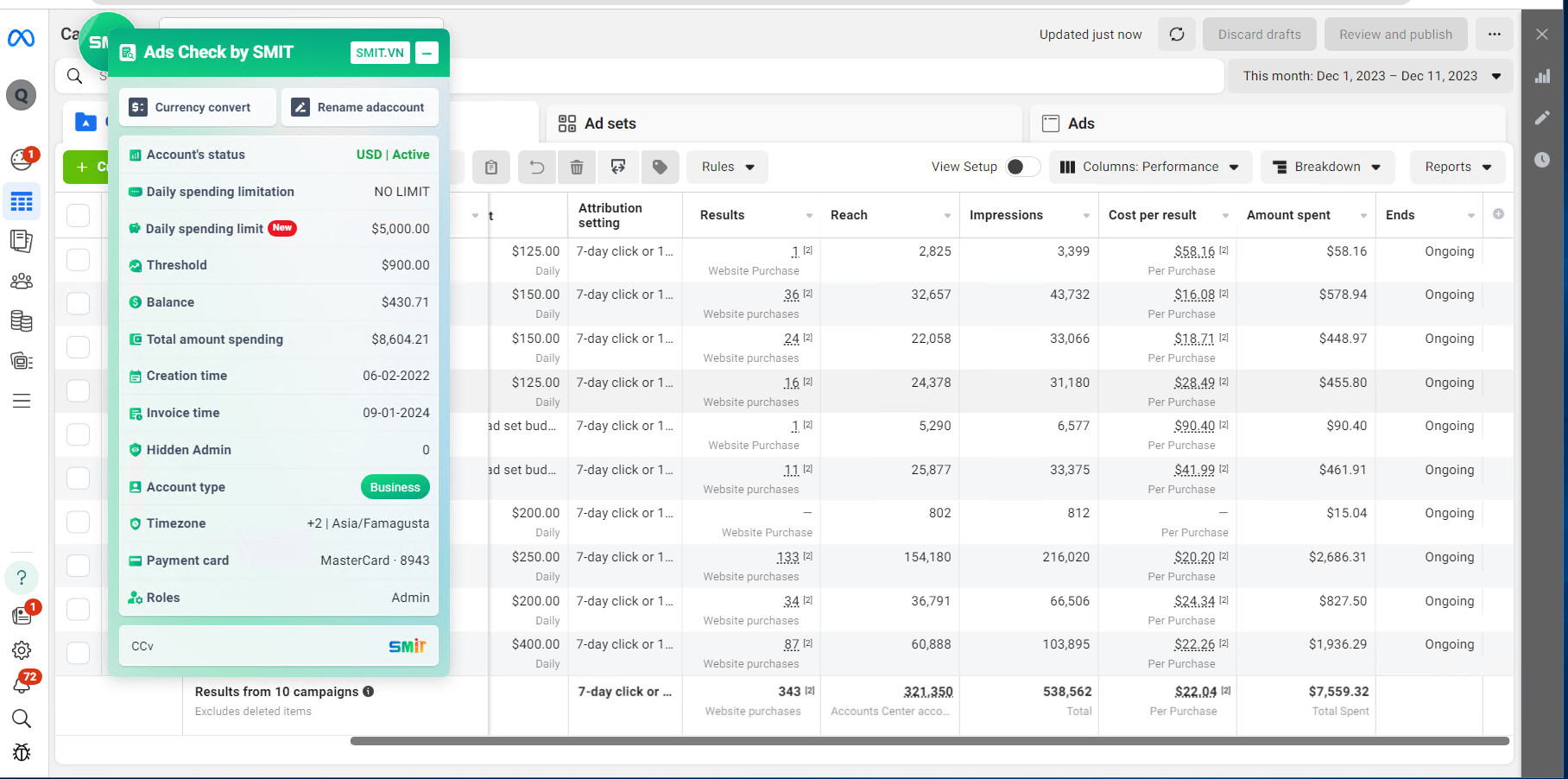Open the news icon with notification badge
The height and width of the screenshot is (779, 1568).
point(22,614)
